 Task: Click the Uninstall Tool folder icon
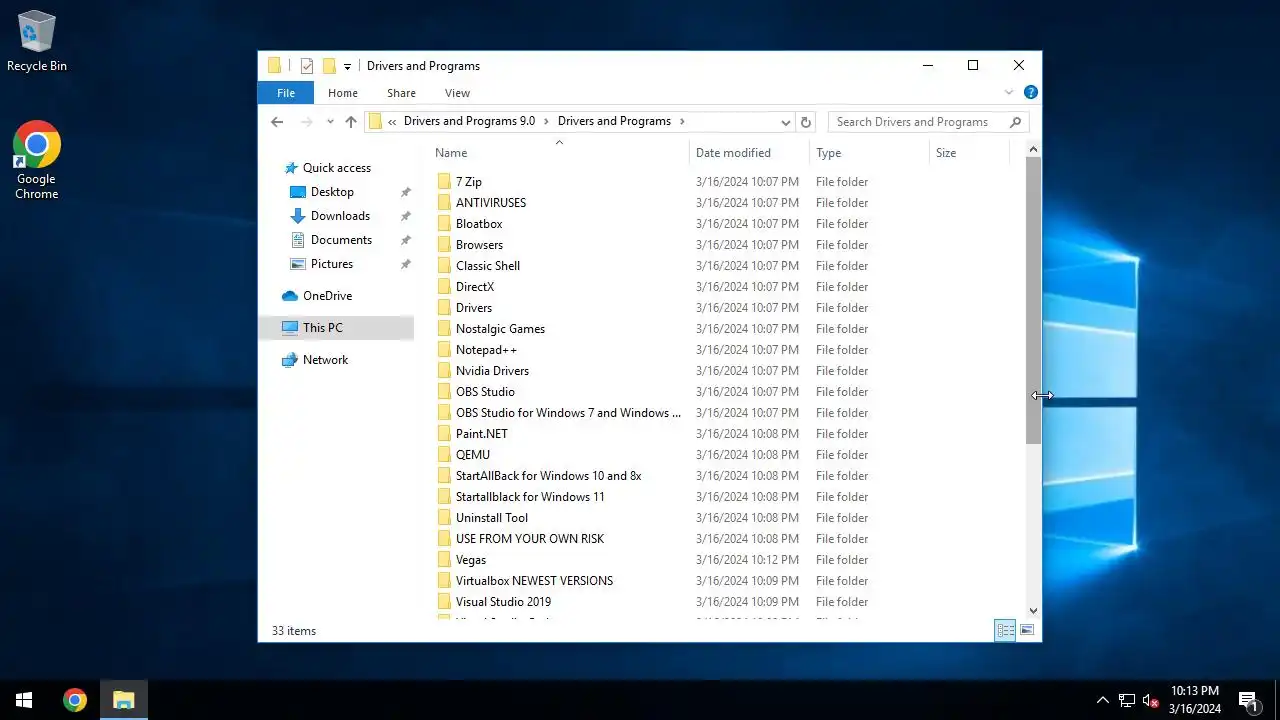click(445, 518)
